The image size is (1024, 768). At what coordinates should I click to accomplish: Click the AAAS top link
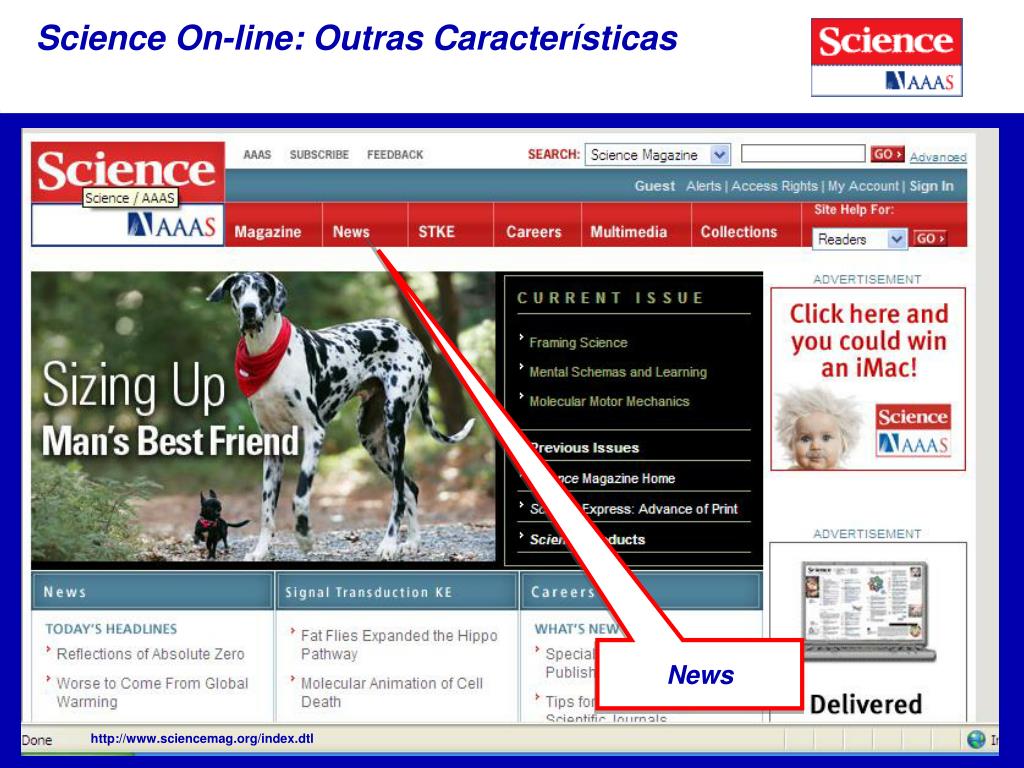tap(257, 155)
